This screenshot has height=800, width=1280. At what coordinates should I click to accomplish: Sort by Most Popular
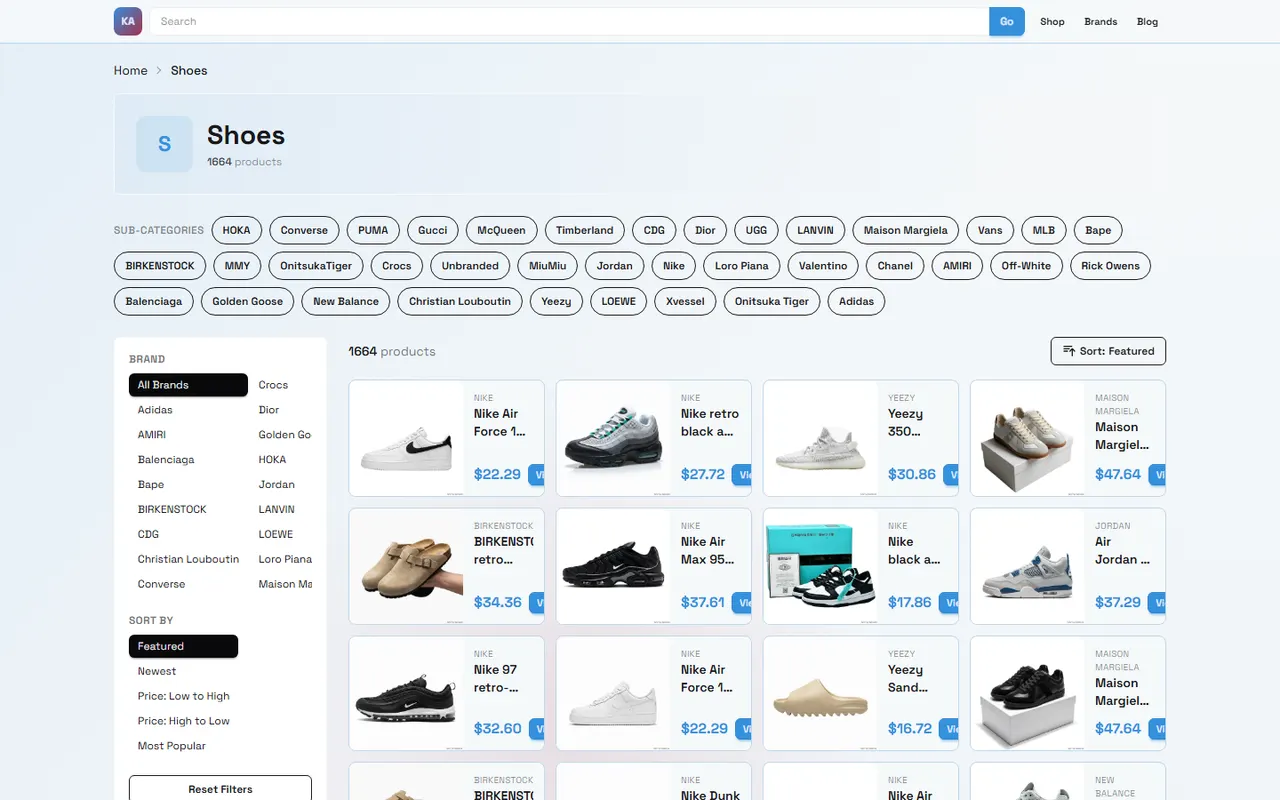pos(183,746)
